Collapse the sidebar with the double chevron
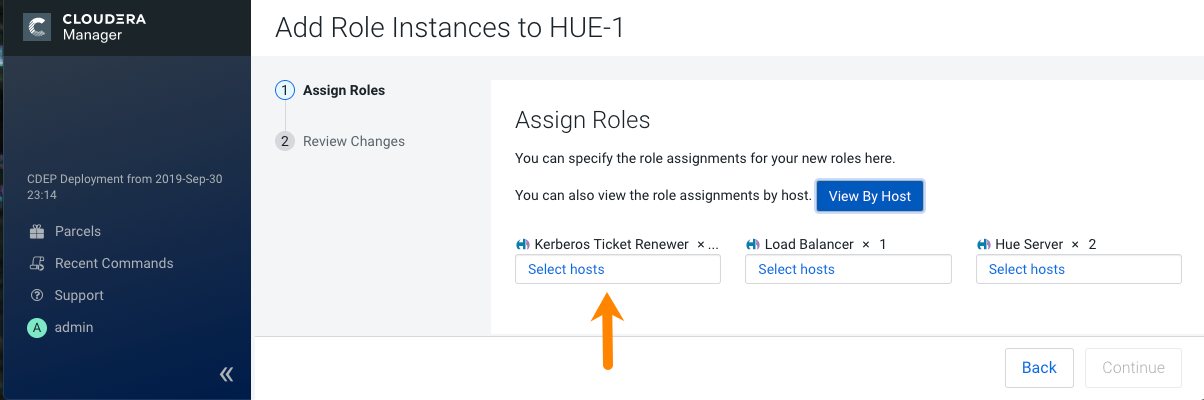 pyautogui.click(x=226, y=374)
